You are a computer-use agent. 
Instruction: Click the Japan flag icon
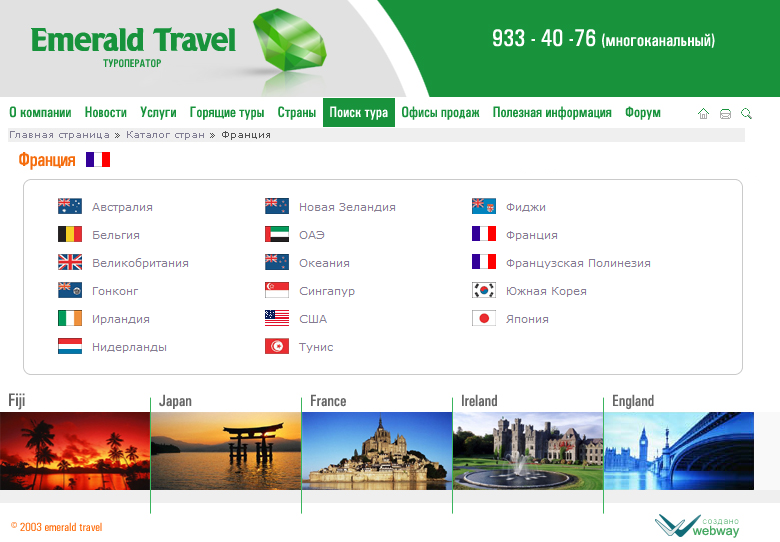[484, 318]
